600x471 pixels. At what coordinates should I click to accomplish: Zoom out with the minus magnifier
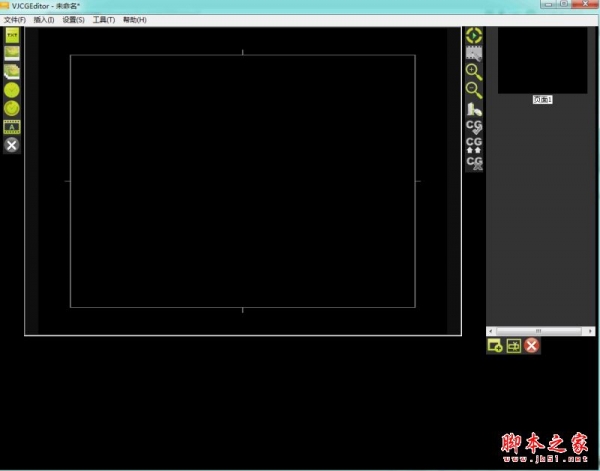pyautogui.click(x=474, y=89)
